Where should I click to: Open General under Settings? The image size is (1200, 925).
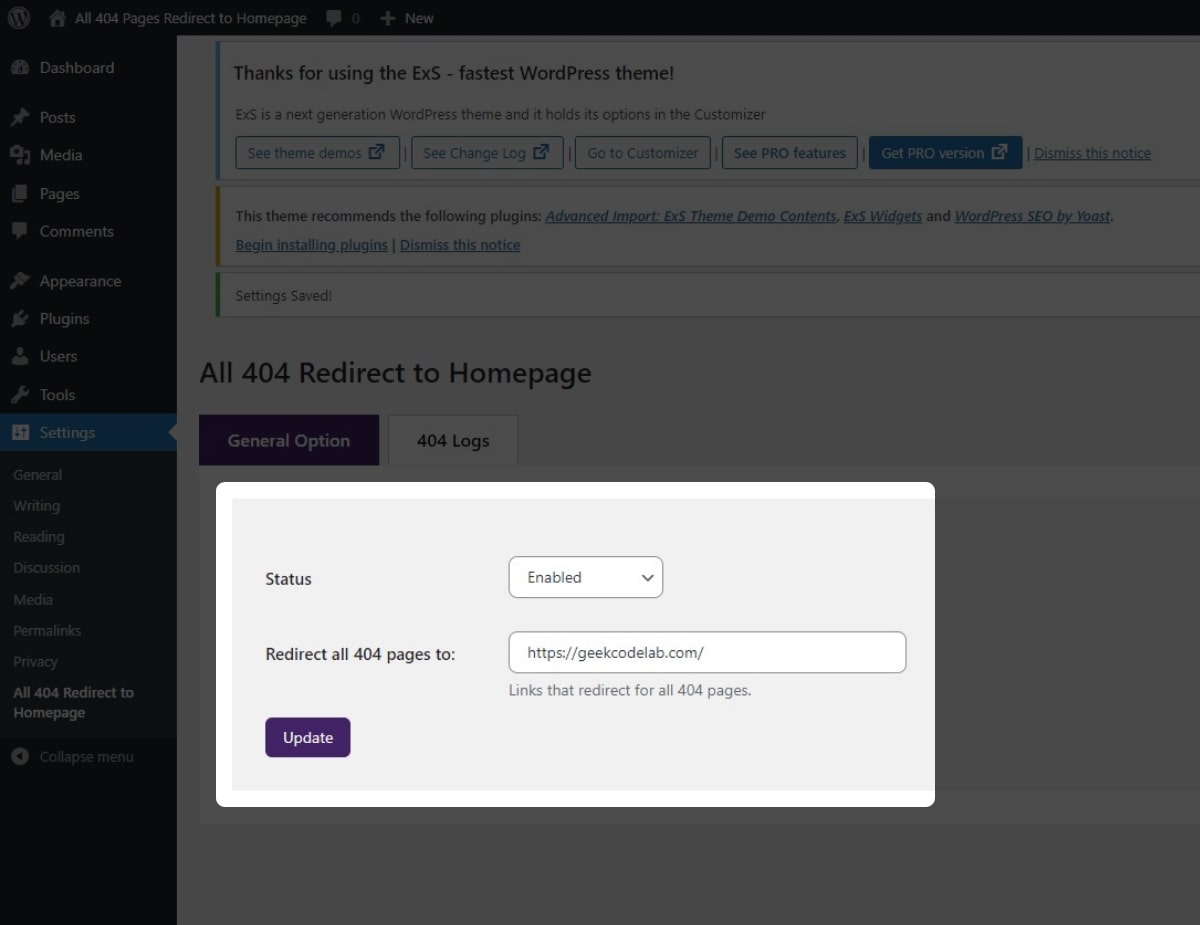(38, 475)
